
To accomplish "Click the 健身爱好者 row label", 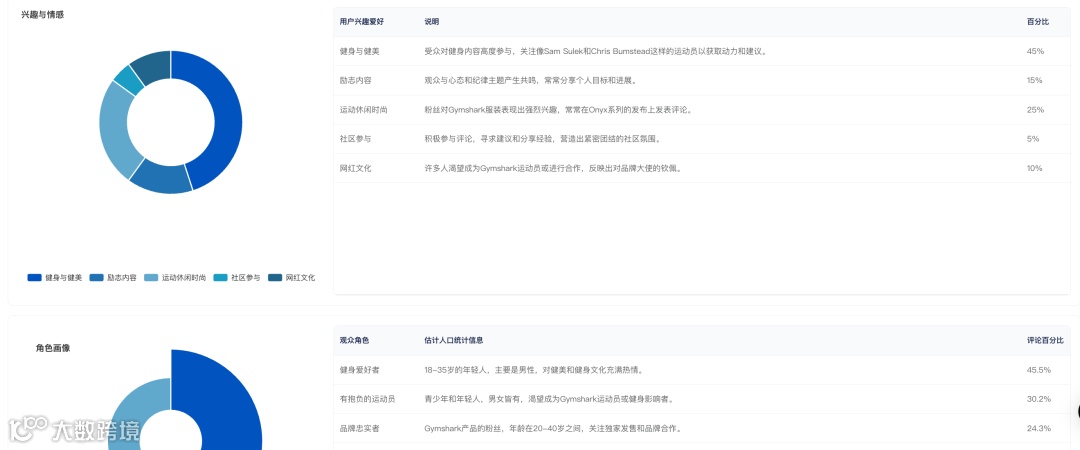I will [x=360, y=369].
